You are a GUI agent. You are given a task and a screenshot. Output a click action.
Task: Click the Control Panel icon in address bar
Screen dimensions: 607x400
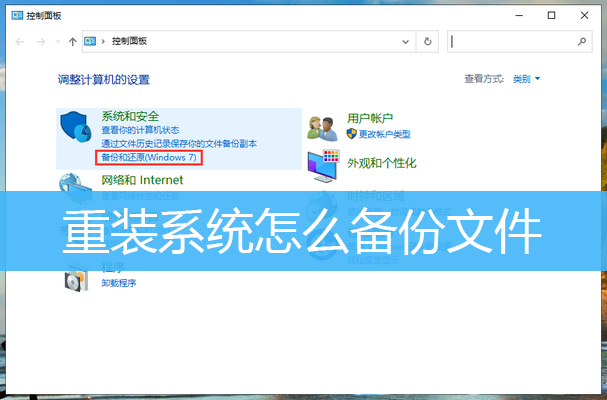point(90,41)
